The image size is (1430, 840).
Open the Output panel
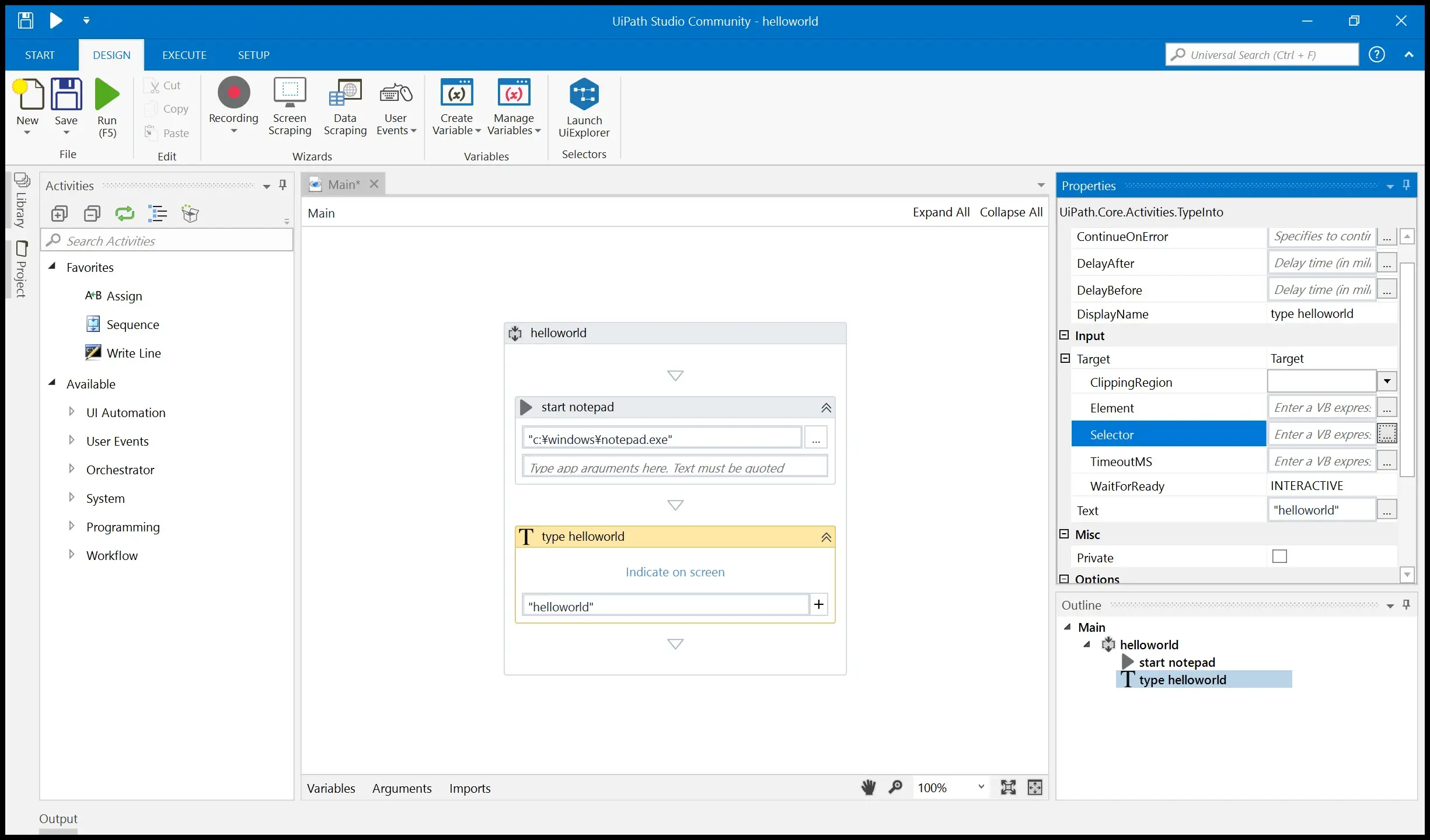click(x=58, y=819)
